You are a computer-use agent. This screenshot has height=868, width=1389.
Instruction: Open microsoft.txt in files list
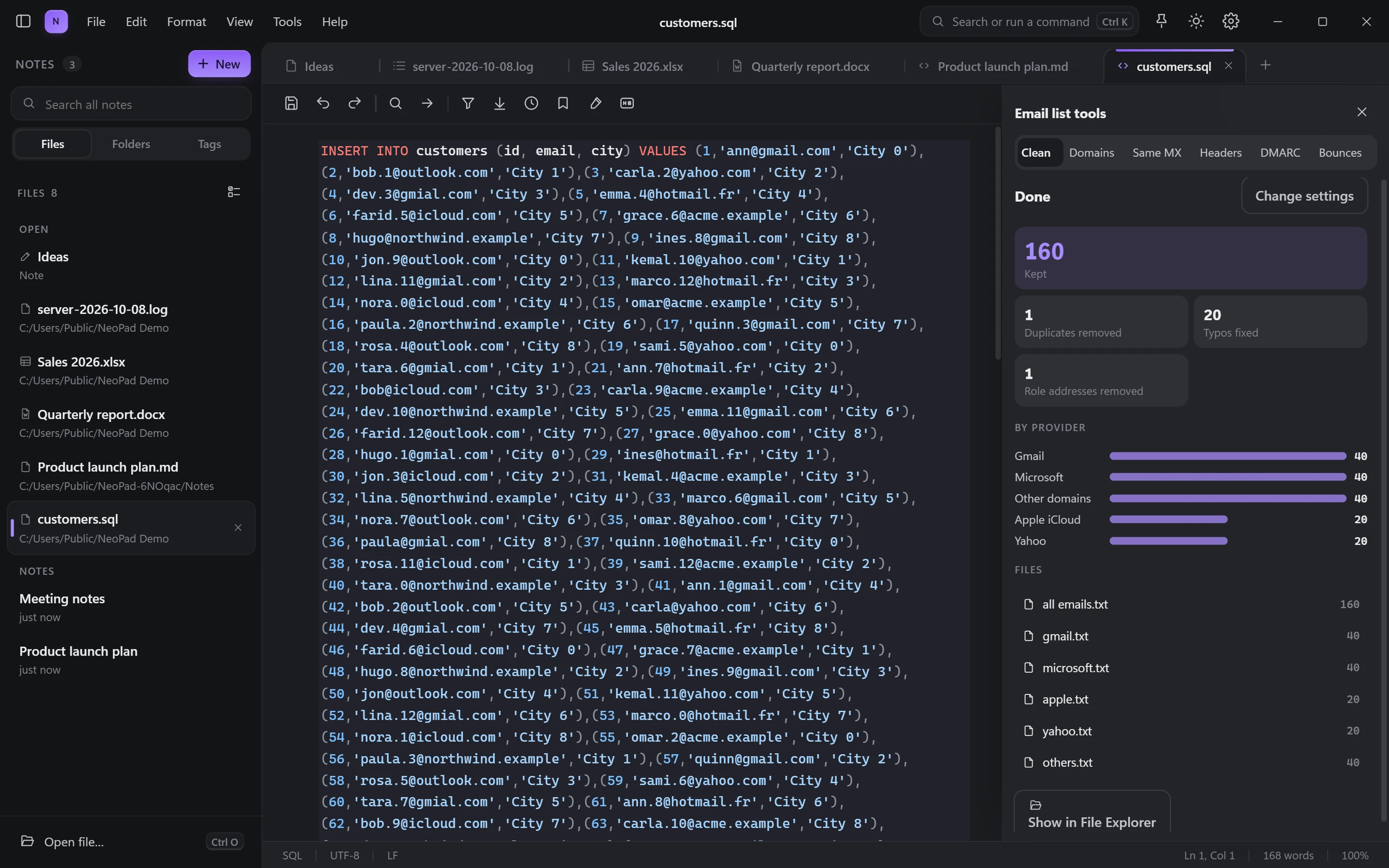(x=1191, y=668)
